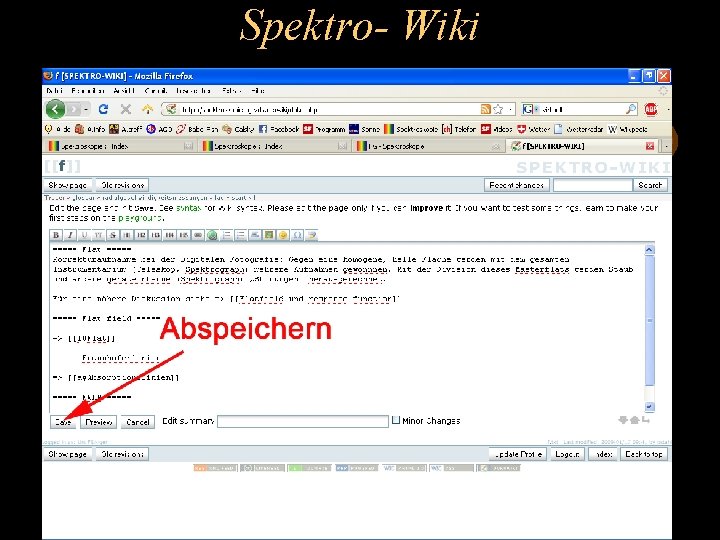
Task: Click the Cancel button
Action: click(x=138, y=422)
